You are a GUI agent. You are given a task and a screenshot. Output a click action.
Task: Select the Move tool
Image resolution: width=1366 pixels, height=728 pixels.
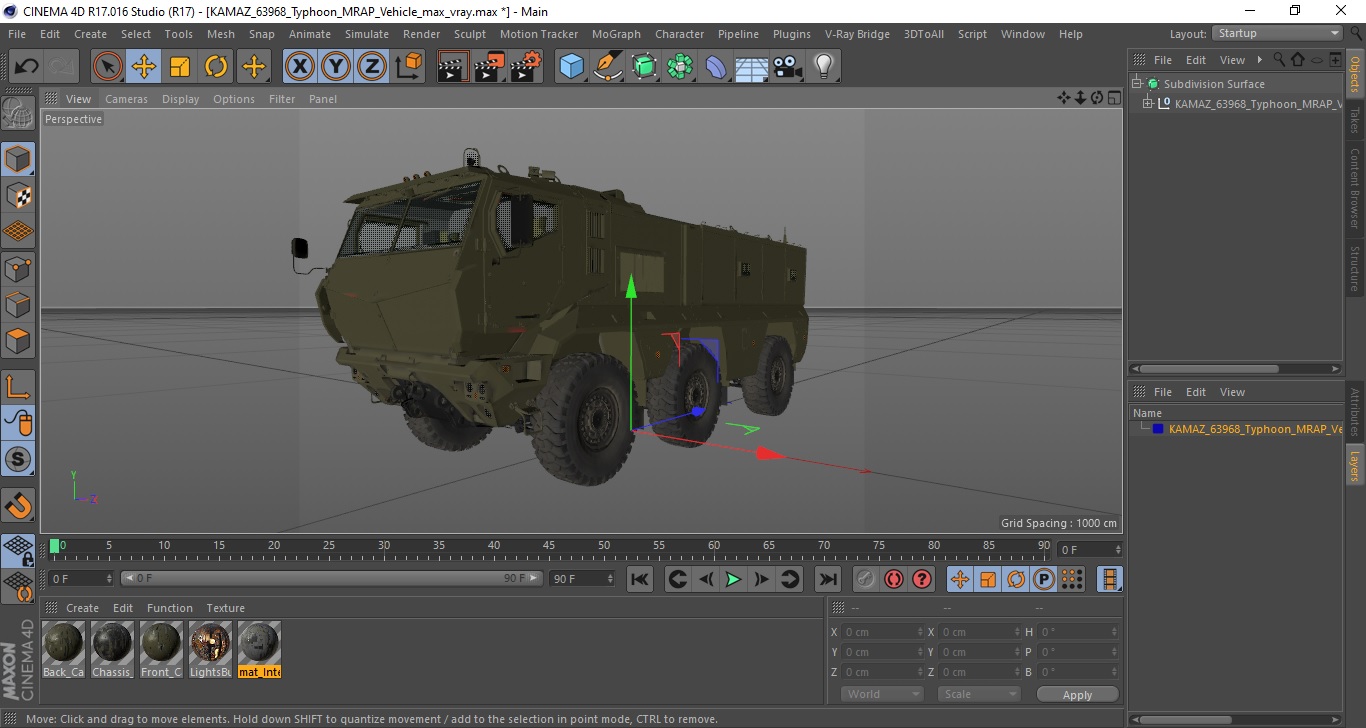[x=144, y=67]
